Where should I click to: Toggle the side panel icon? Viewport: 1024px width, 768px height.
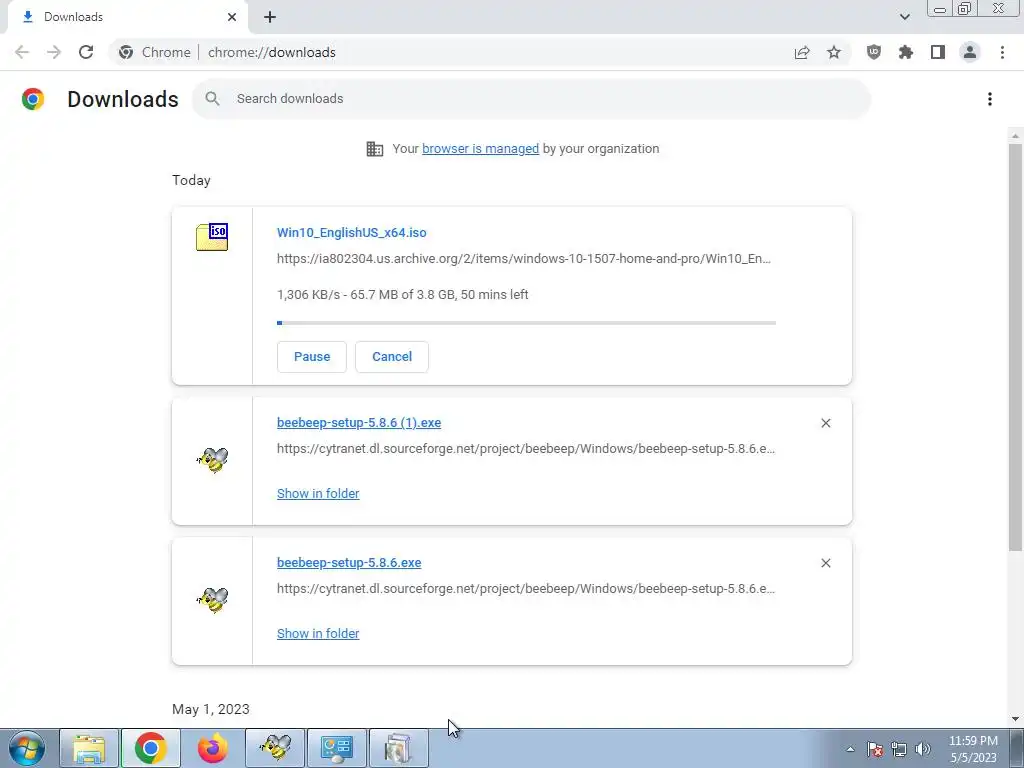tap(938, 52)
